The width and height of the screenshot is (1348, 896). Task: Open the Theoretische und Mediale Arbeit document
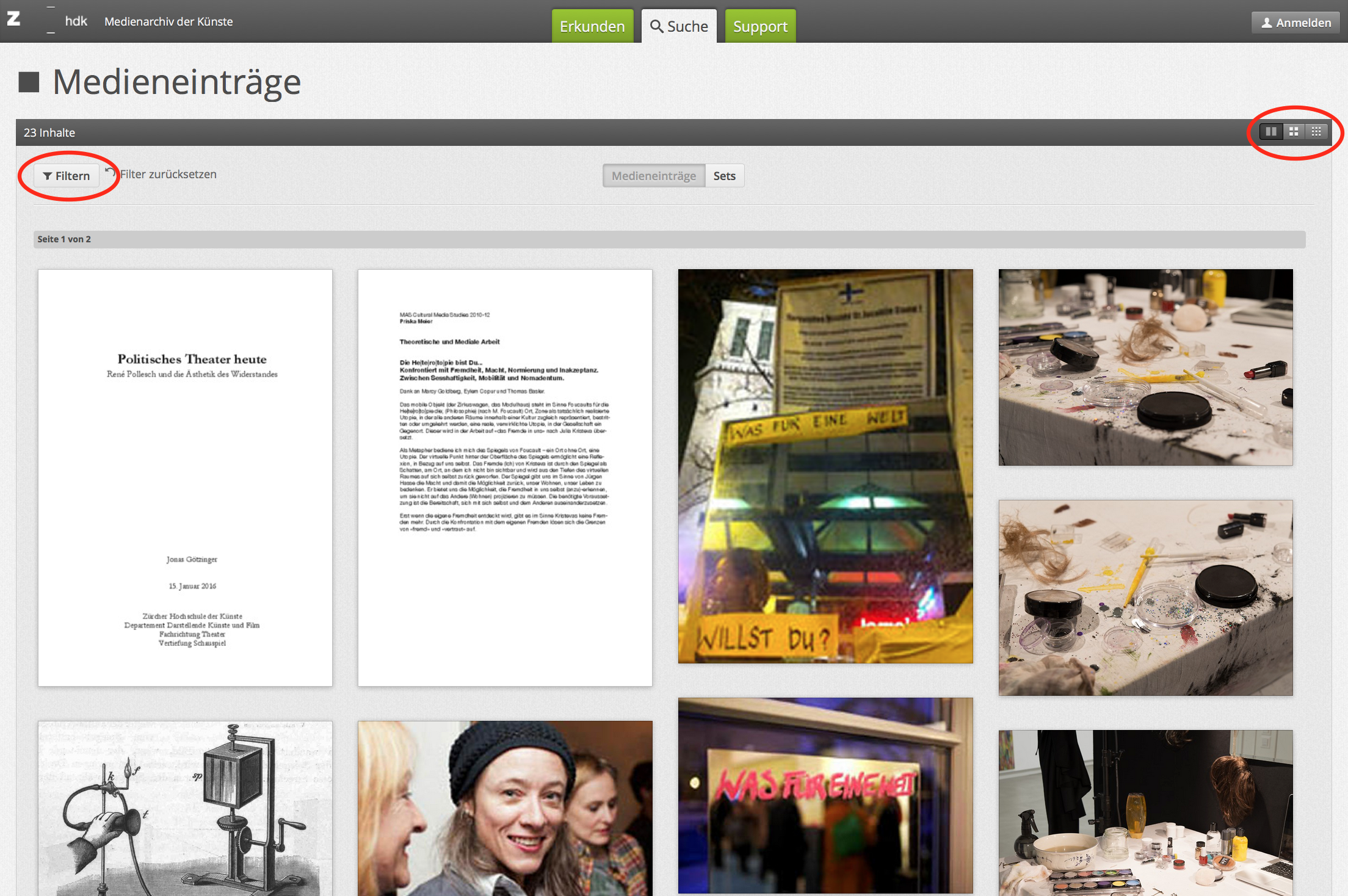coord(505,477)
